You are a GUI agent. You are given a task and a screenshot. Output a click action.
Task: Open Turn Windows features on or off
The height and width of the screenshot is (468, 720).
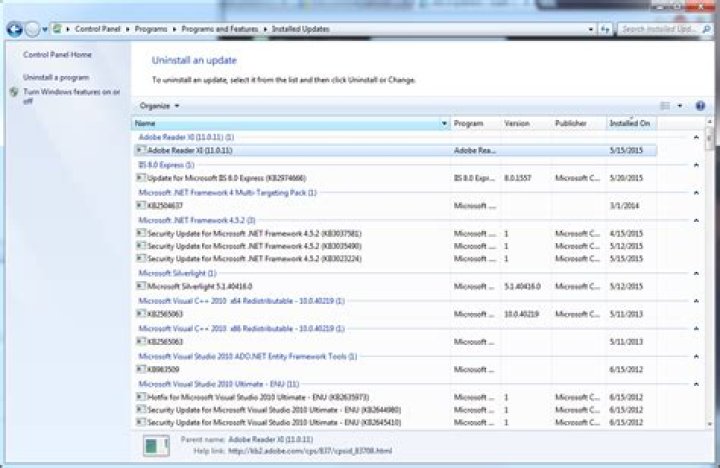tap(72, 96)
